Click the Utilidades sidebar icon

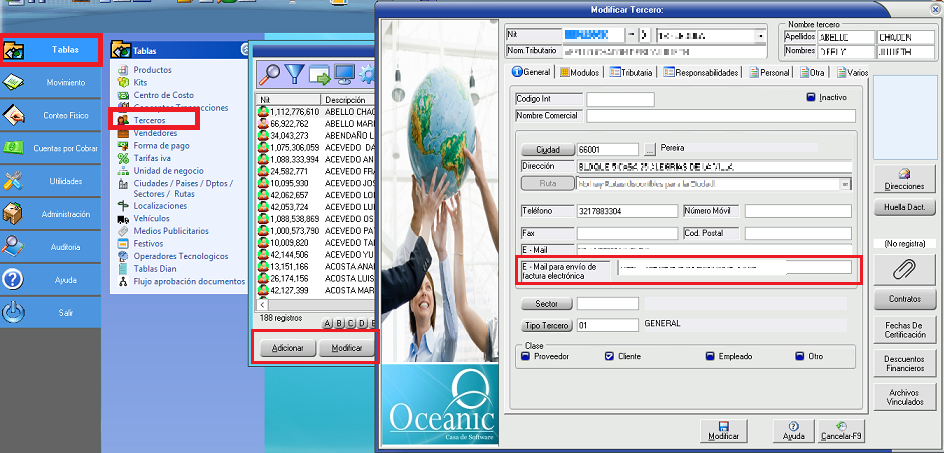(14, 181)
